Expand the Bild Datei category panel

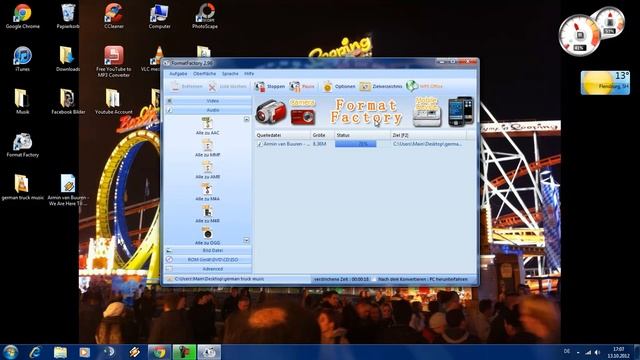[208, 250]
